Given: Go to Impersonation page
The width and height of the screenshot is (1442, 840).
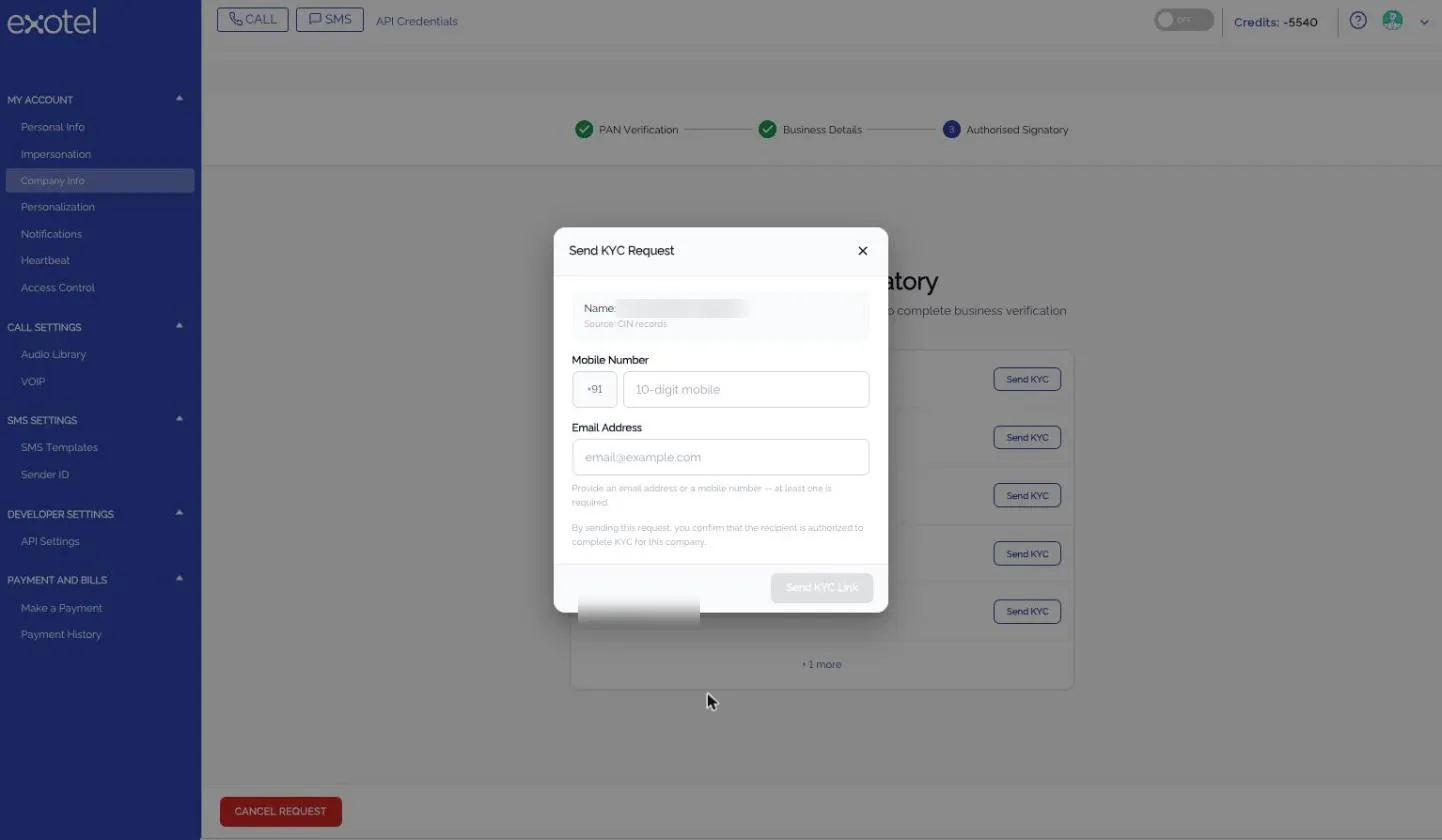Looking at the screenshot, I should 56,154.
